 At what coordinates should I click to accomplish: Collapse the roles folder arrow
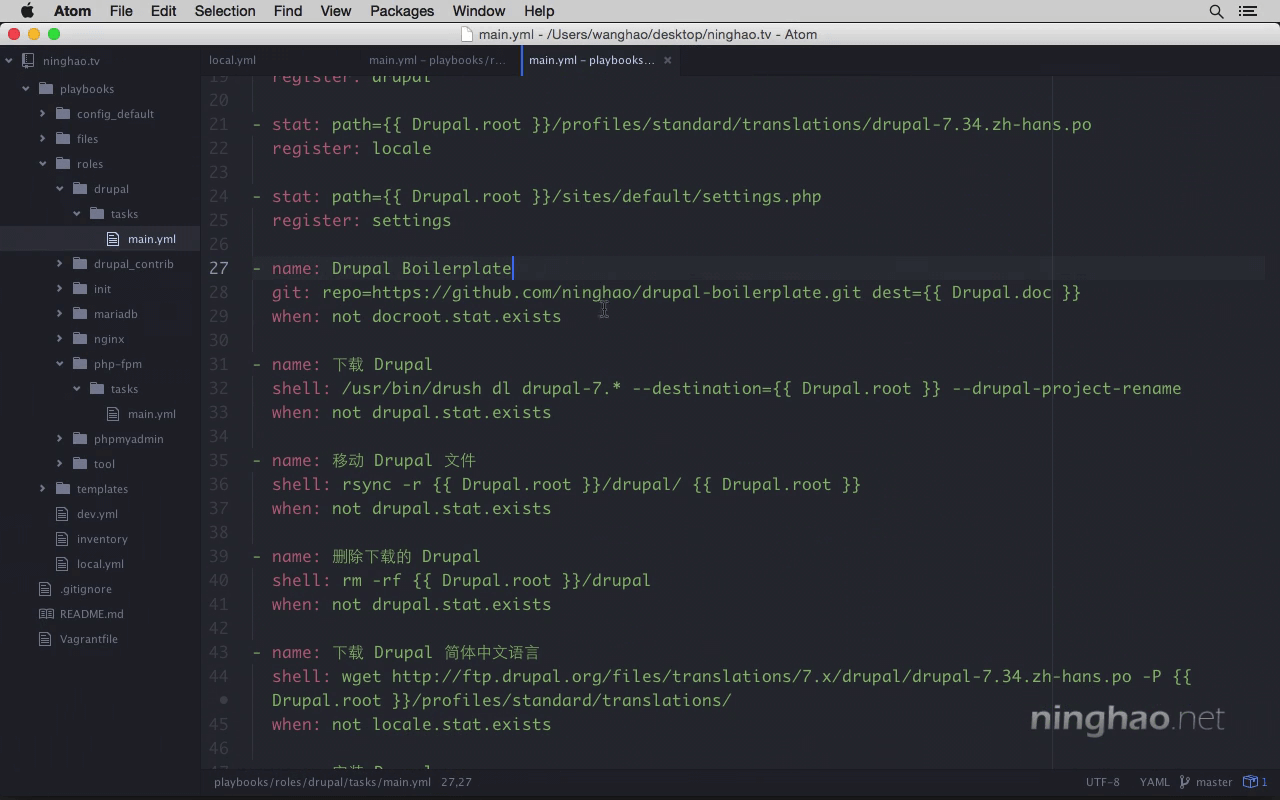(x=43, y=164)
